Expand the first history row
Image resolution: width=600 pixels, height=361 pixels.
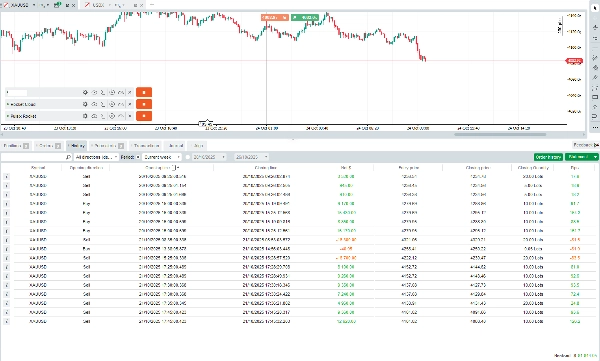pos(6,176)
